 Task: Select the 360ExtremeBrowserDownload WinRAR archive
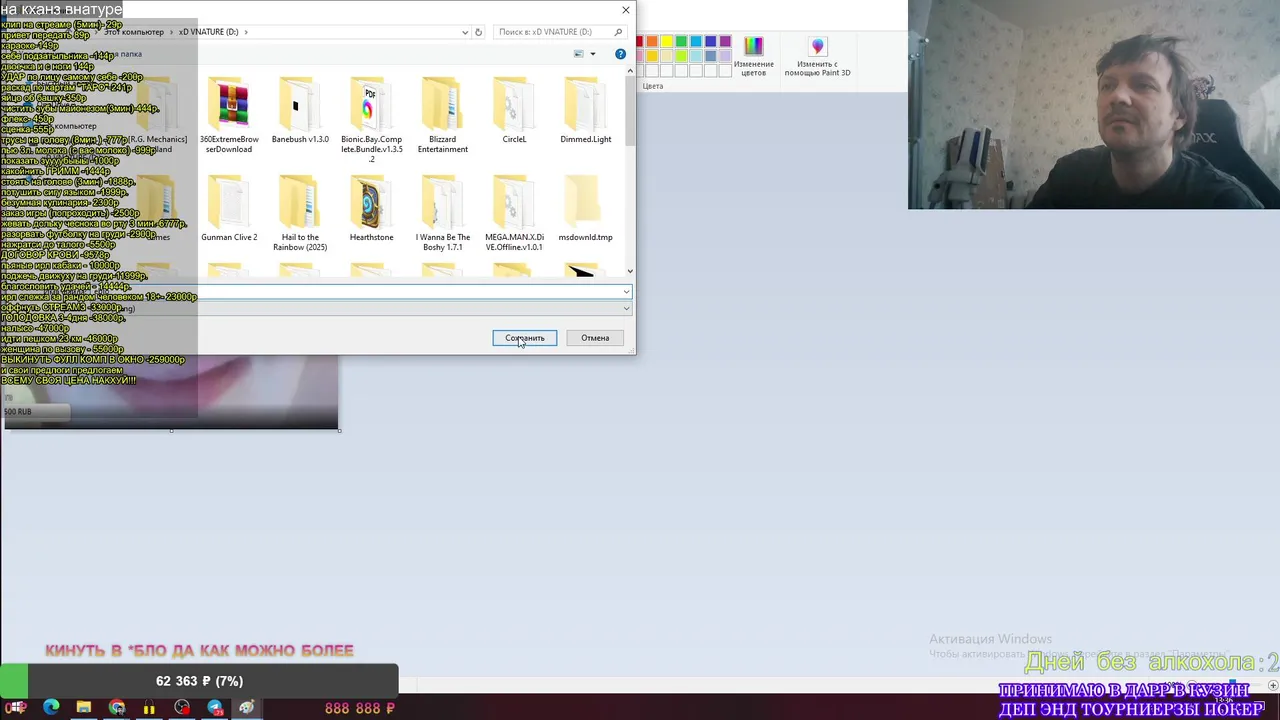click(229, 115)
